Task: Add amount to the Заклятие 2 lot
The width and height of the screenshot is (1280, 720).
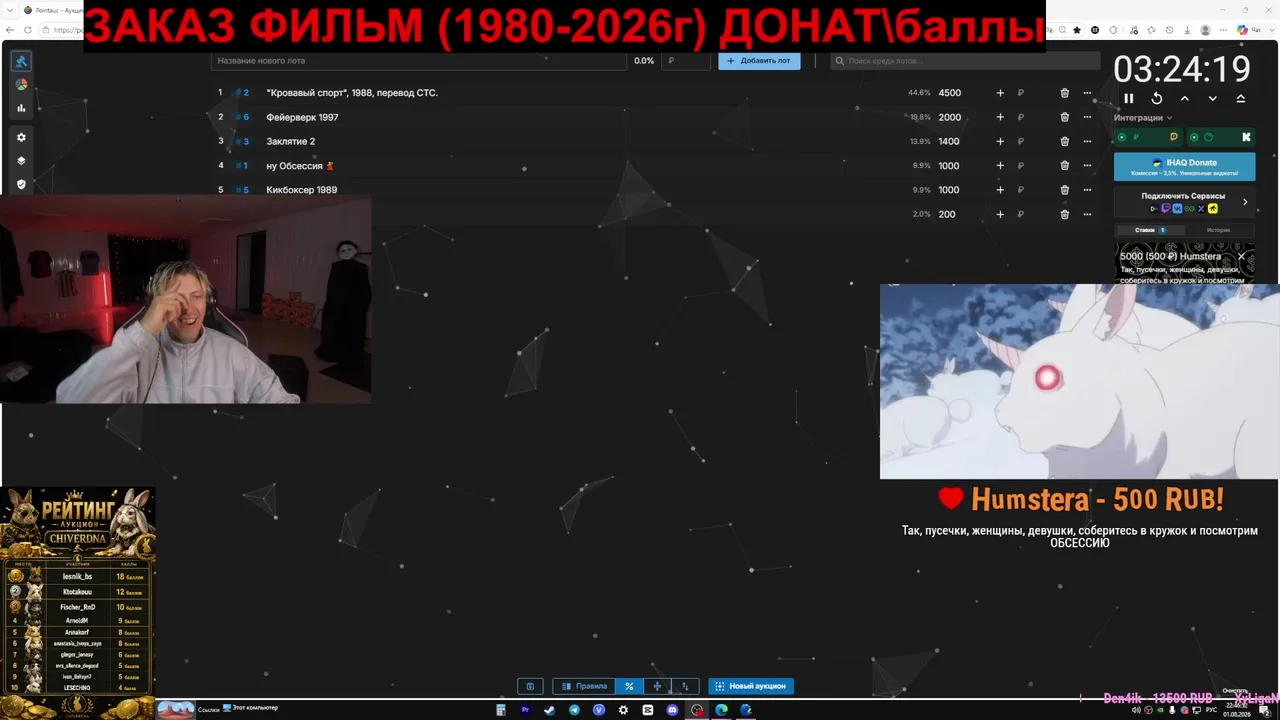Action: click(1000, 141)
